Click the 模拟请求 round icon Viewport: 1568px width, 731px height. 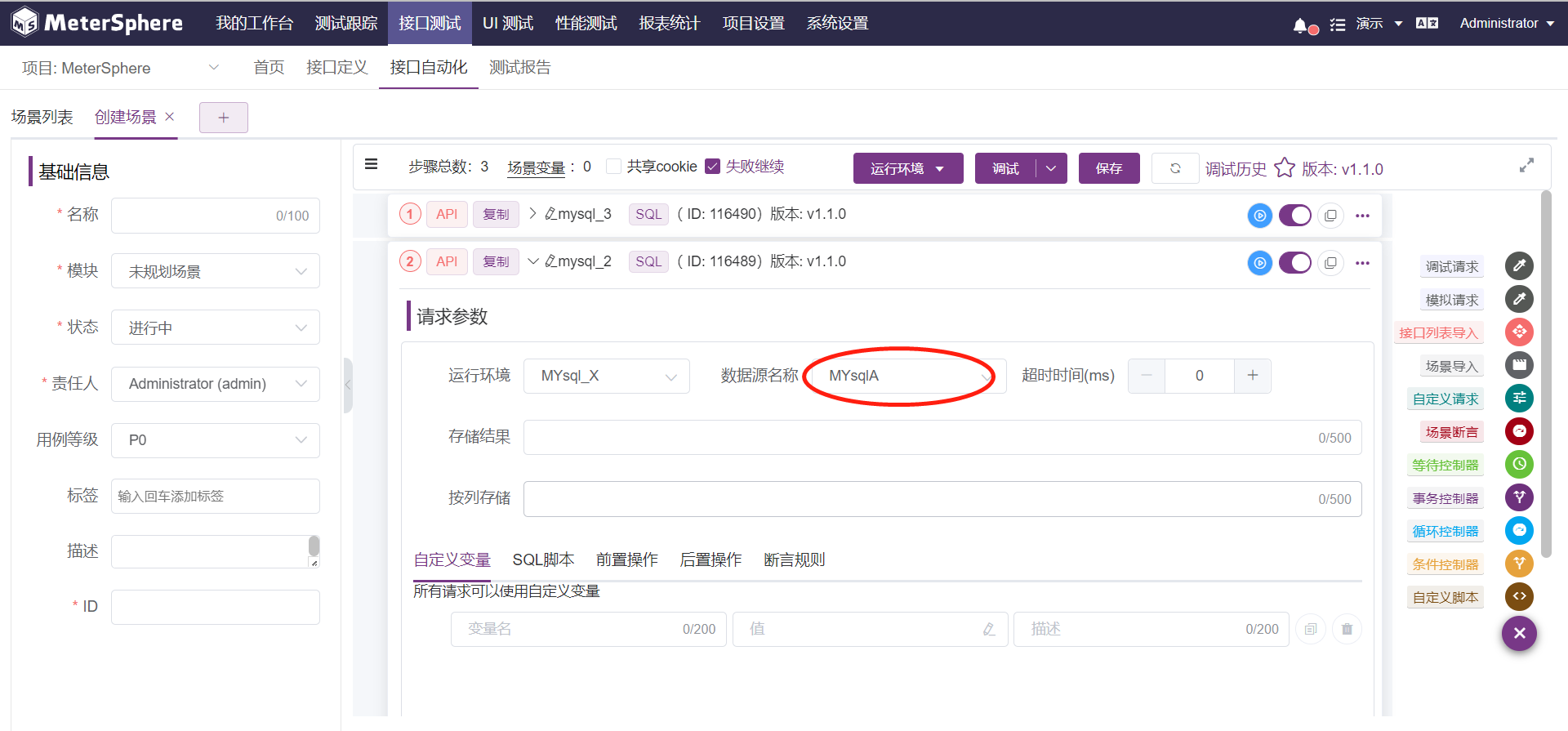coord(1519,299)
